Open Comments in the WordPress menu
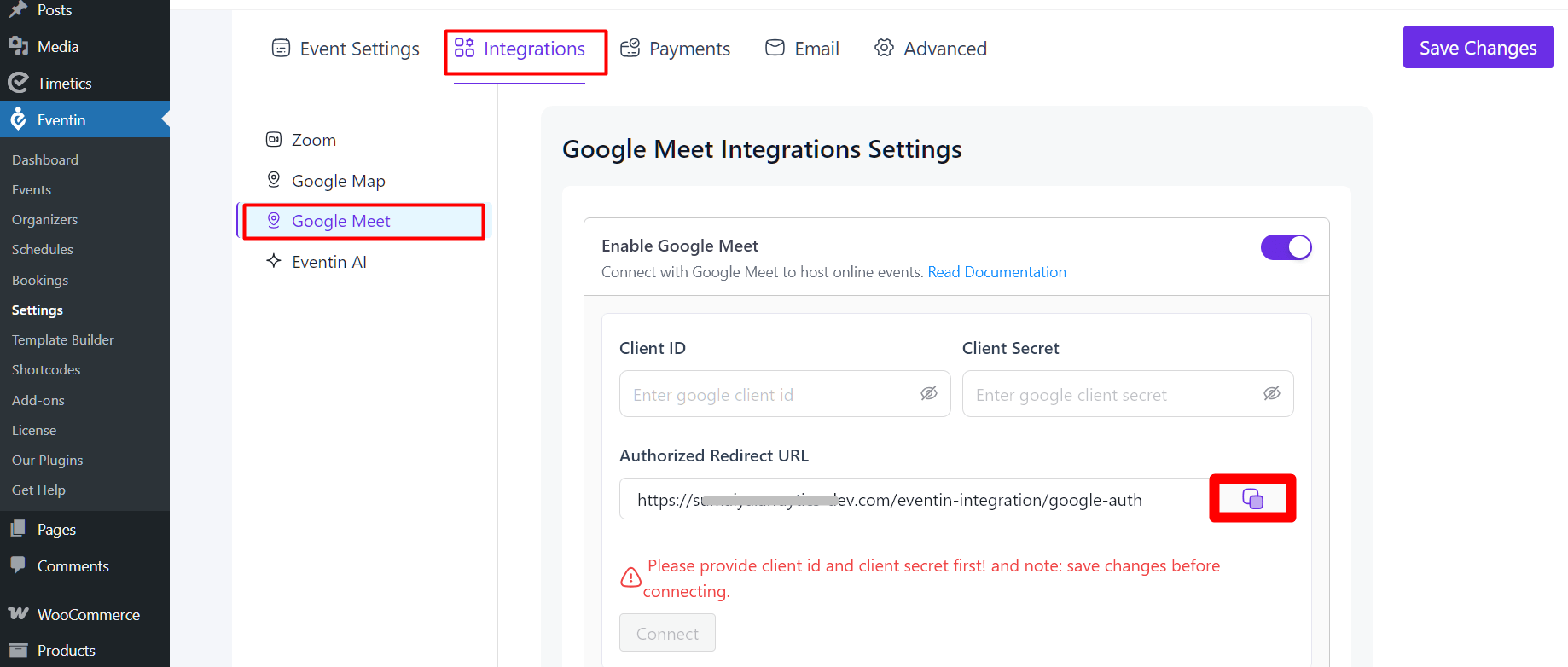This screenshot has height=667, width=1568. pyautogui.click(x=84, y=566)
